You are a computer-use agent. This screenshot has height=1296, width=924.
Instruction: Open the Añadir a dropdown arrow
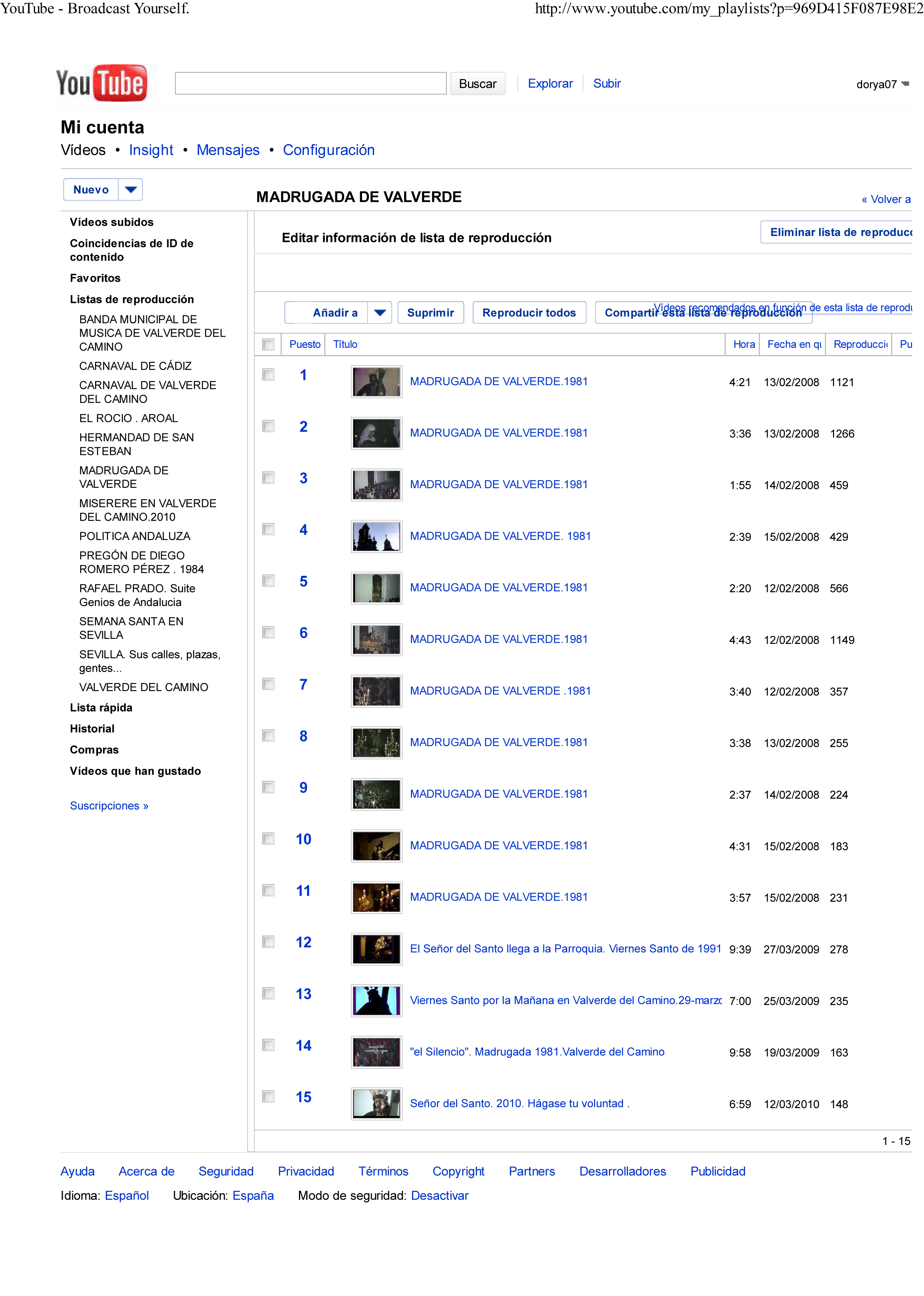(x=380, y=312)
